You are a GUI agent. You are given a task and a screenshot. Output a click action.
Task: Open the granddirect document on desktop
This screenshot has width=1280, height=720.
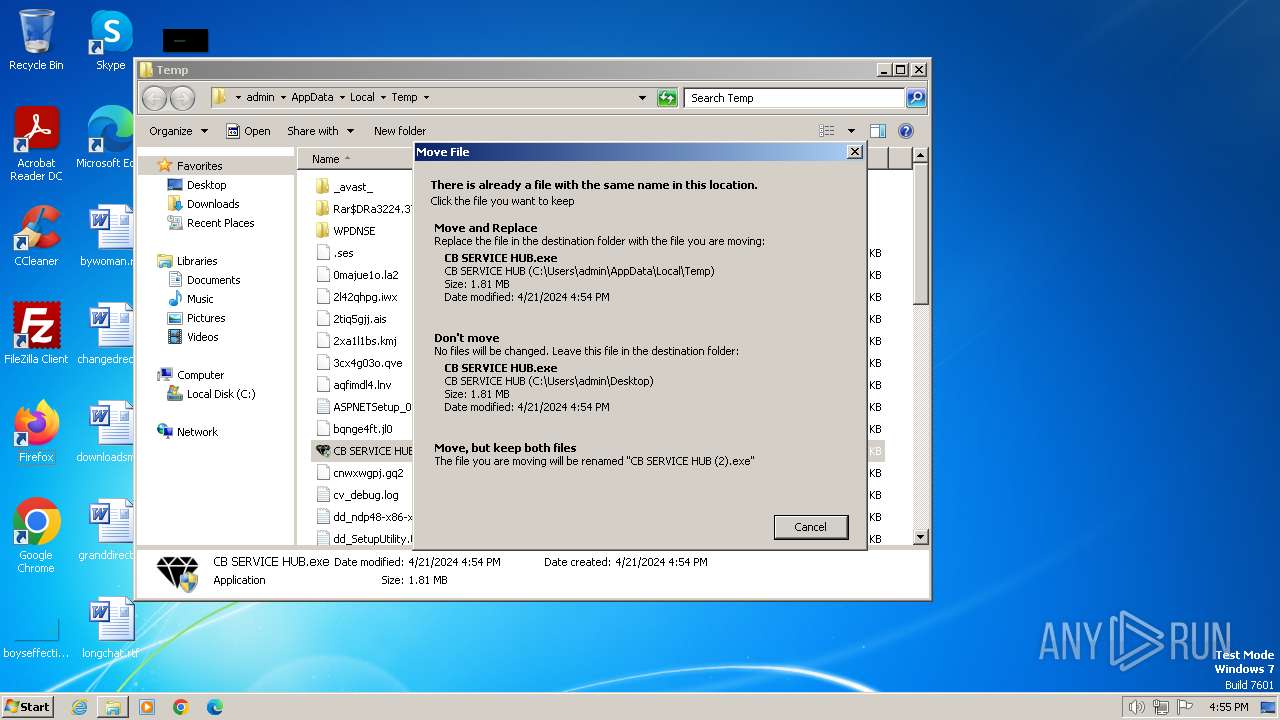click(108, 530)
